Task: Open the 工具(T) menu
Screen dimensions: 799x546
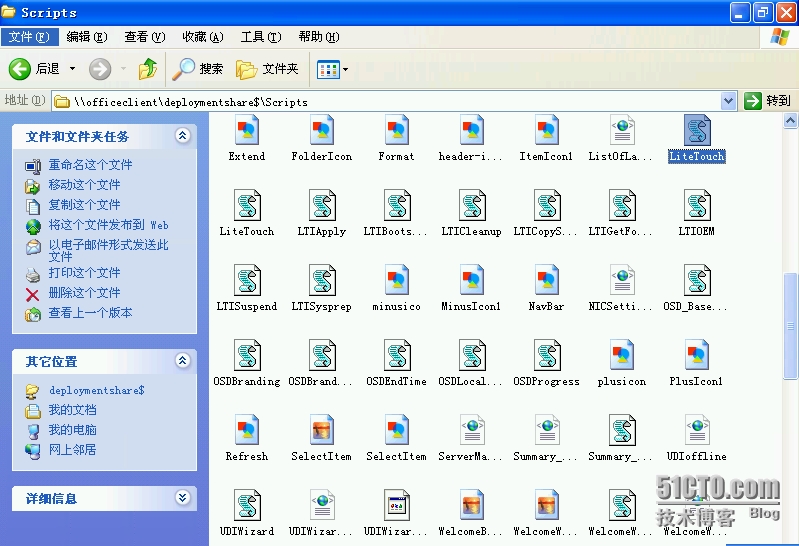Action: 261,37
